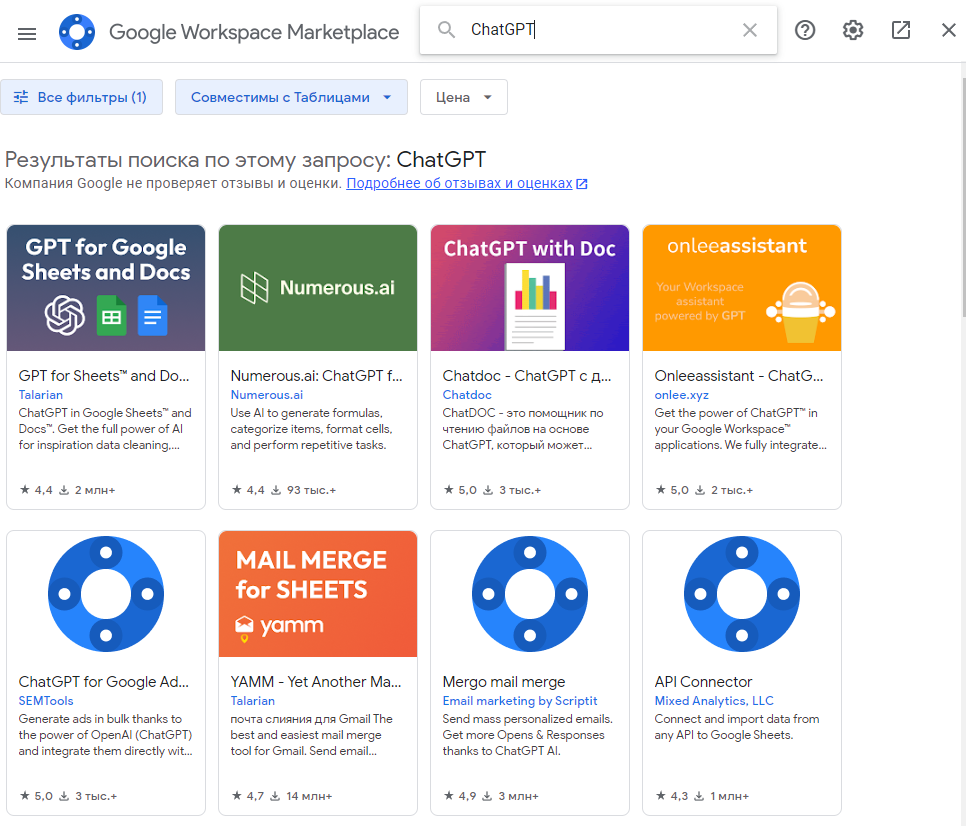966x826 pixels.
Task: Select the ChatGPT with Doc banner image
Action: pos(530,288)
